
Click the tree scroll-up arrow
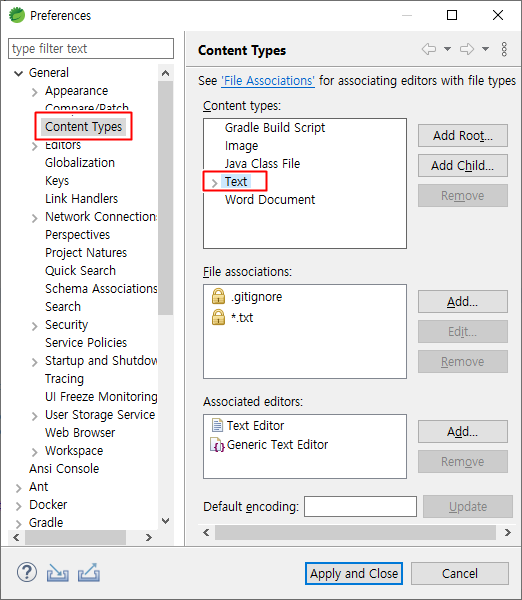pos(165,73)
